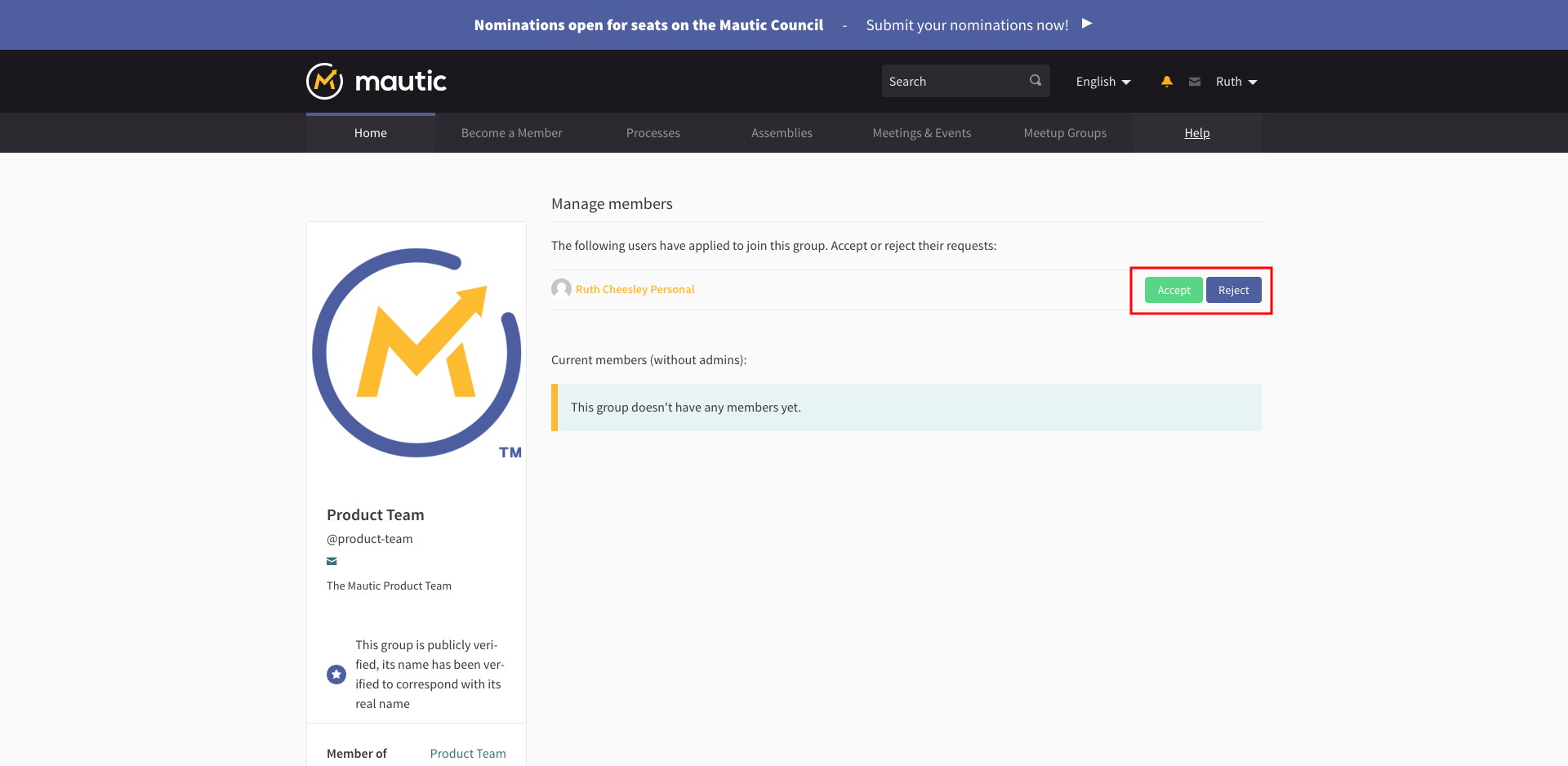Click the envelope icon under @product-team
Image resolution: width=1568 pixels, height=766 pixels.
(x=332, y=561)
